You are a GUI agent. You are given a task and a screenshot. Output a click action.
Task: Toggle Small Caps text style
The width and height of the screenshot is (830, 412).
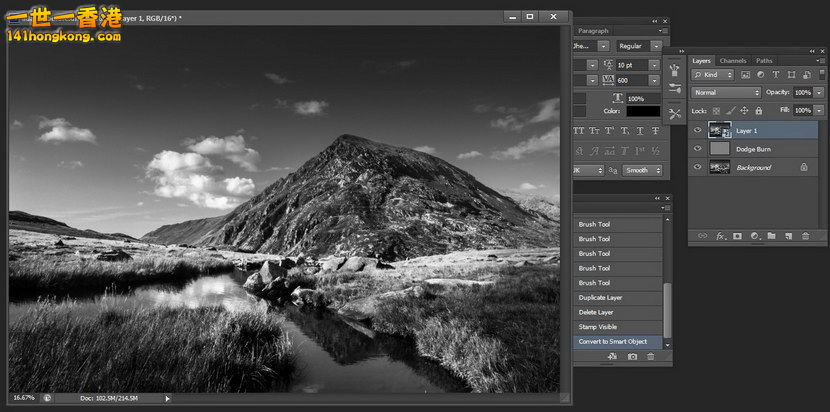click(x=594, y=131)
